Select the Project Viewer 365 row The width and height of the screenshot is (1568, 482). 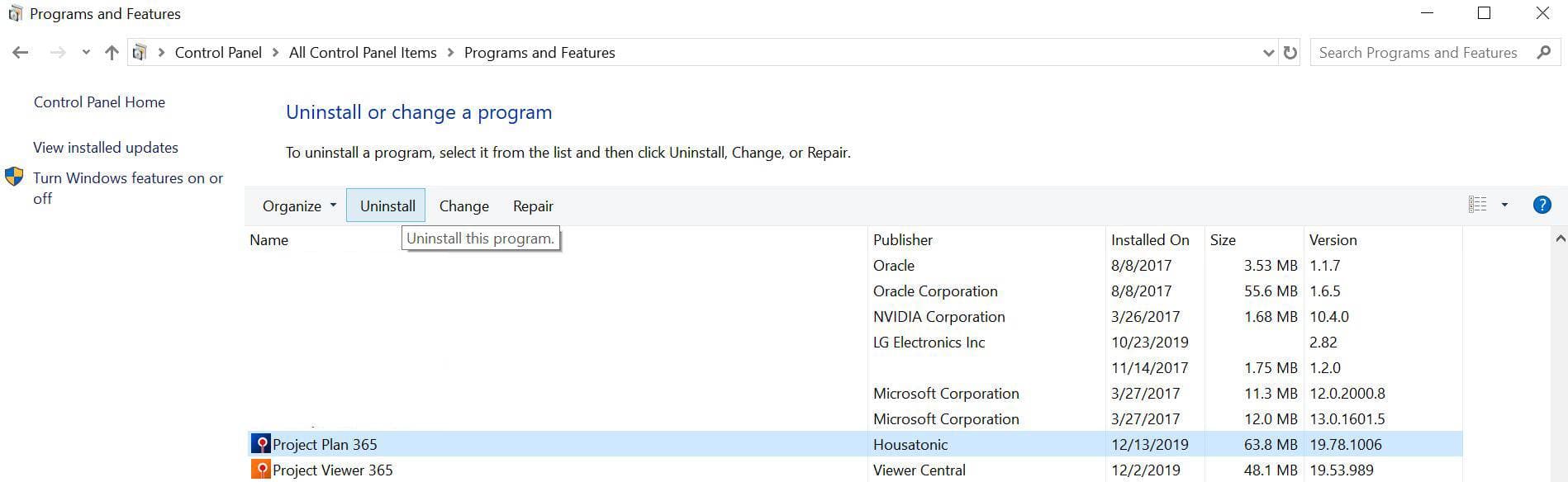pos(854,470)
